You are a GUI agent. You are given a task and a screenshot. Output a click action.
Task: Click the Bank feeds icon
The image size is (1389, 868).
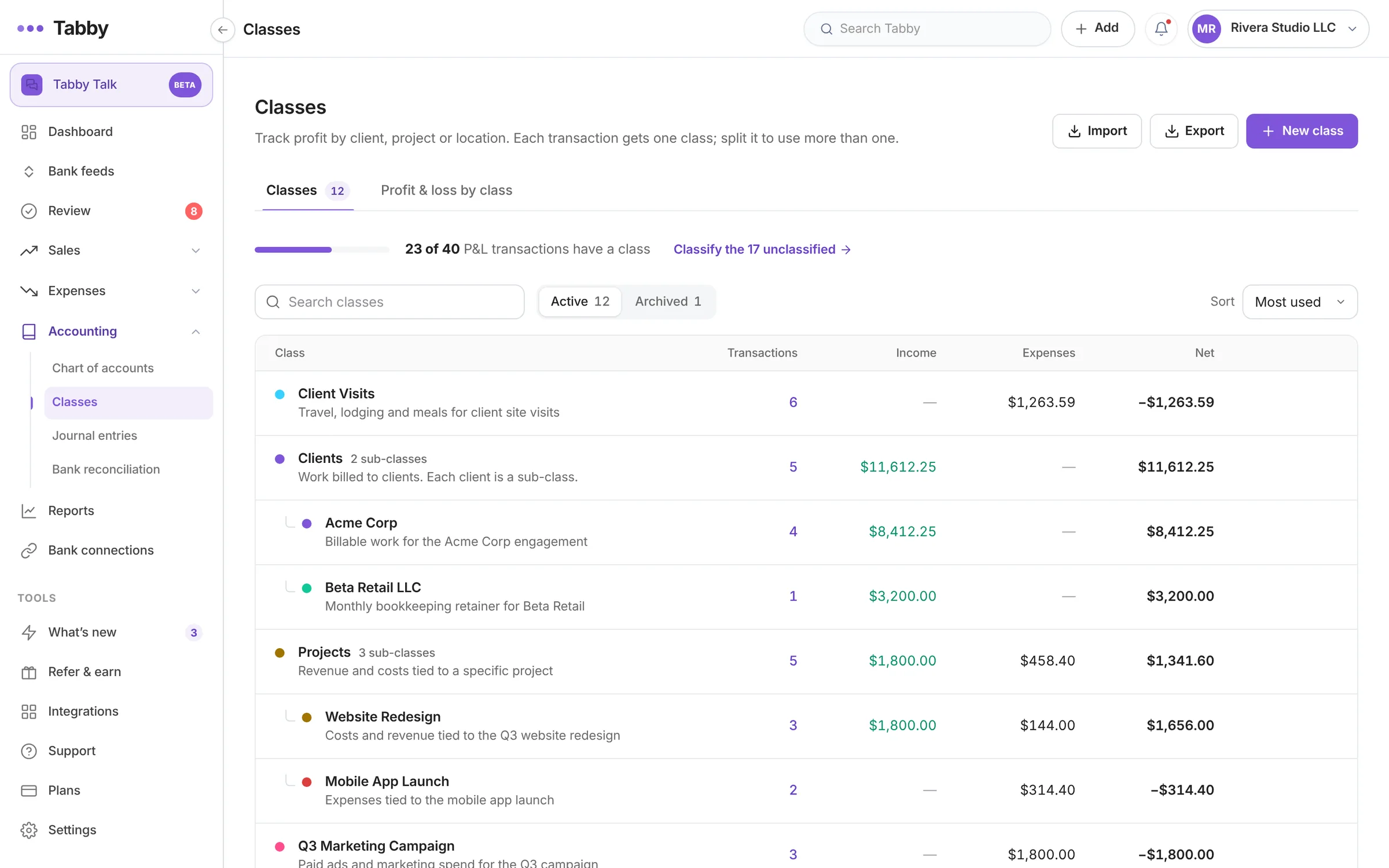click(x=29, y=171)
